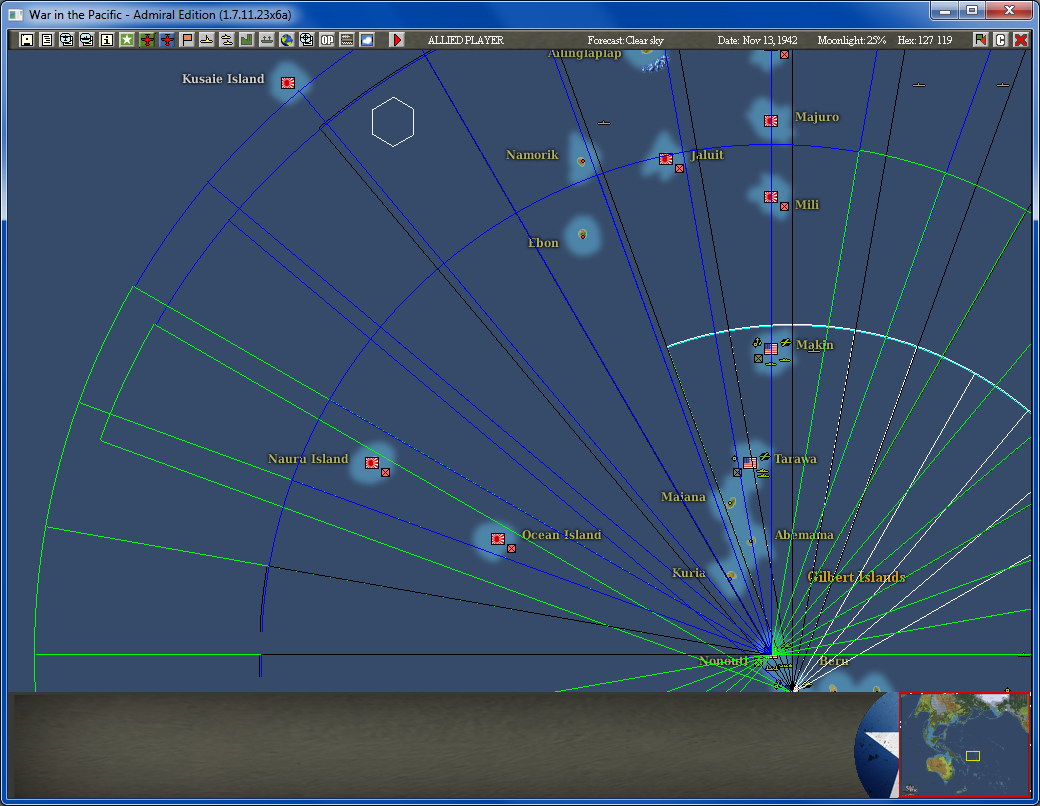1040x806 pixels.
Task: Click the first toolbar icon with a black square
Action: click(x=27, y=40)
